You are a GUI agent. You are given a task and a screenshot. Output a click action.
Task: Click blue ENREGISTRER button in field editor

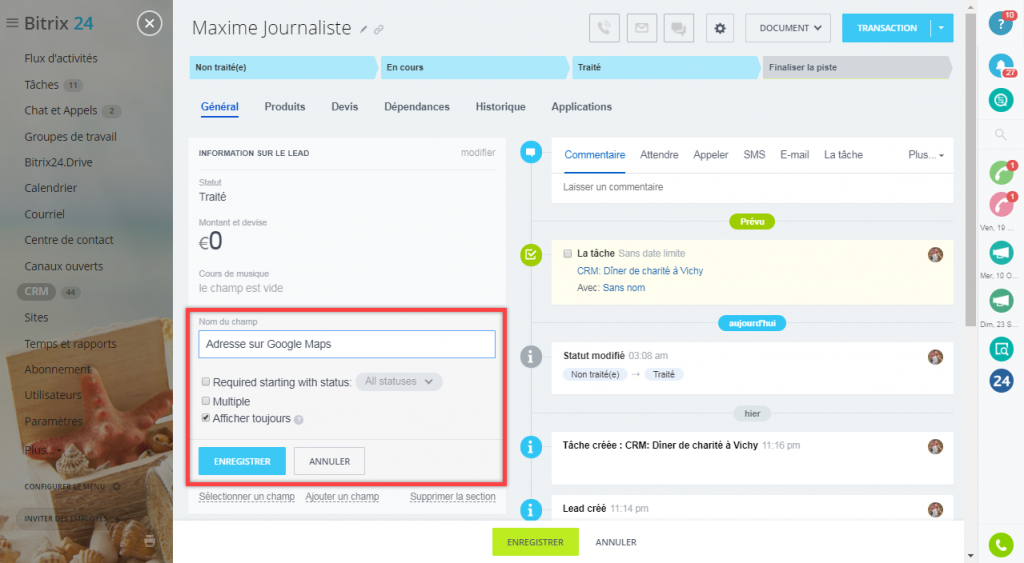tap(242, 461)
